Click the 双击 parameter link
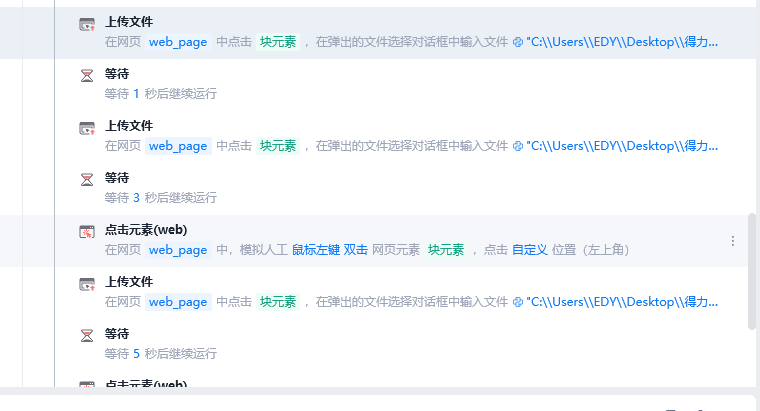The height and width of the screenshot is (411, 760). tap(356, 250)
